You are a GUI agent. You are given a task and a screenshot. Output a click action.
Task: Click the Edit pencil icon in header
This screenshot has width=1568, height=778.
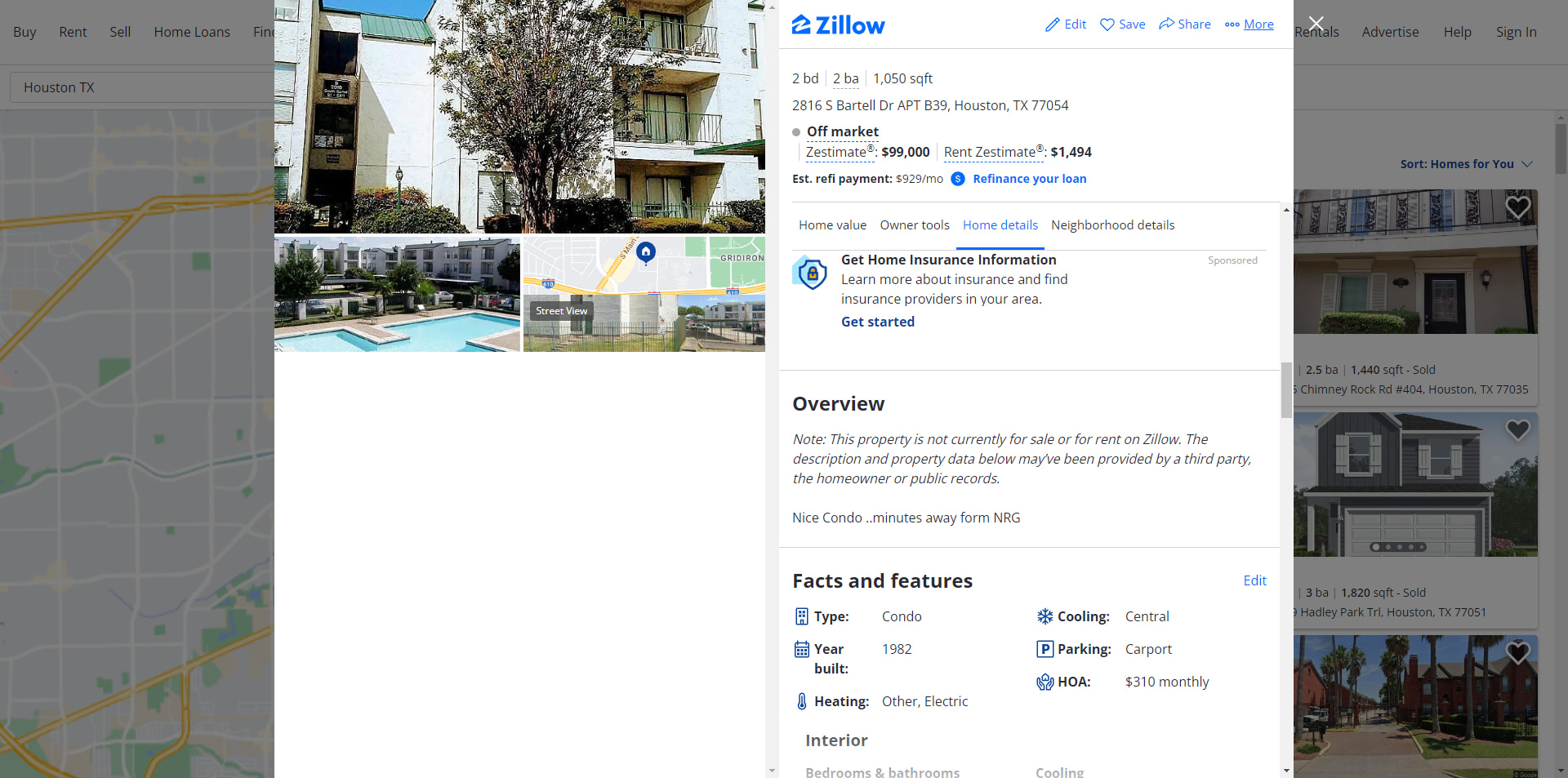(x=1052, y=24)
